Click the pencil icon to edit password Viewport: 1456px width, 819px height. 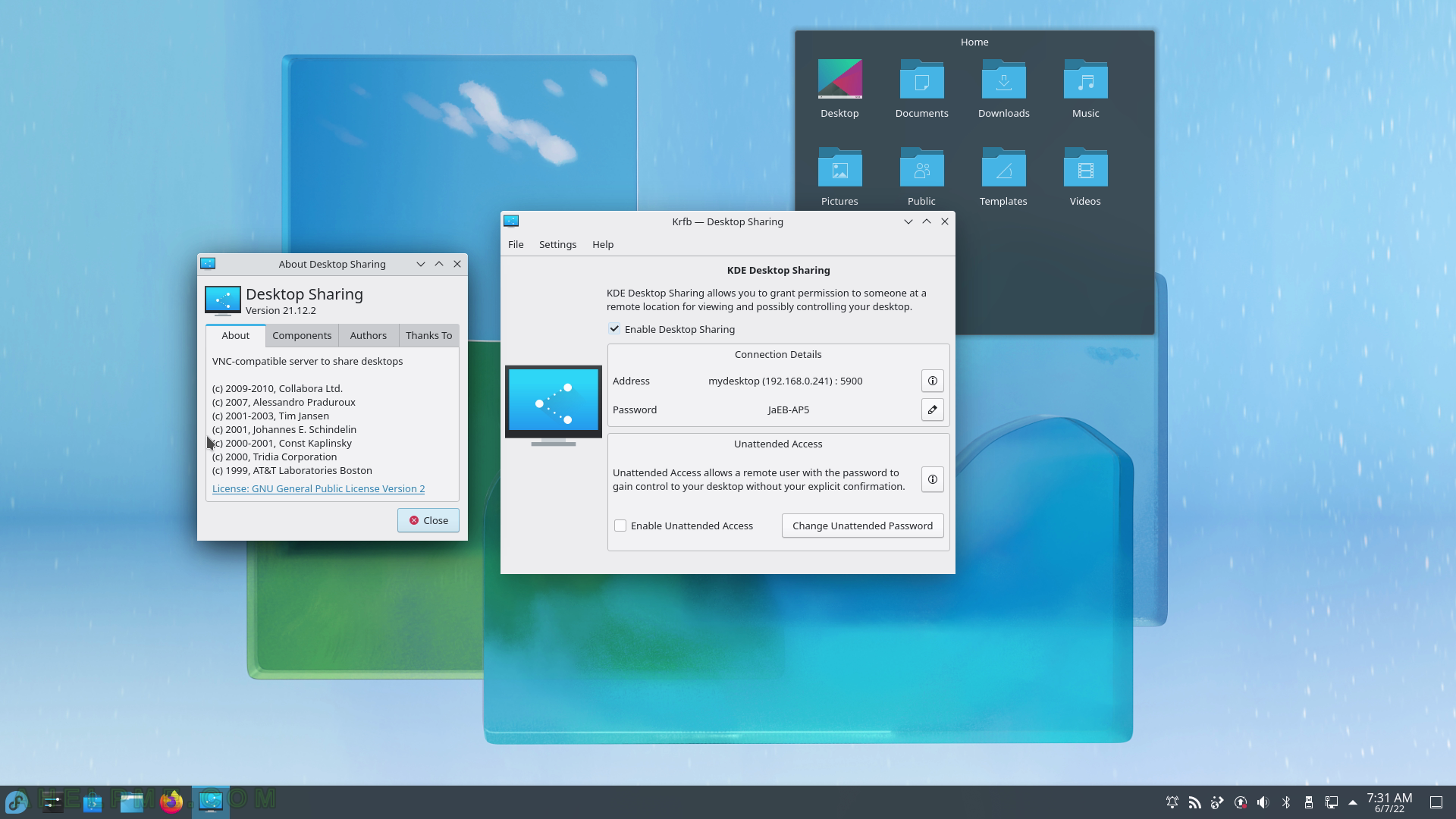point(932,409)
